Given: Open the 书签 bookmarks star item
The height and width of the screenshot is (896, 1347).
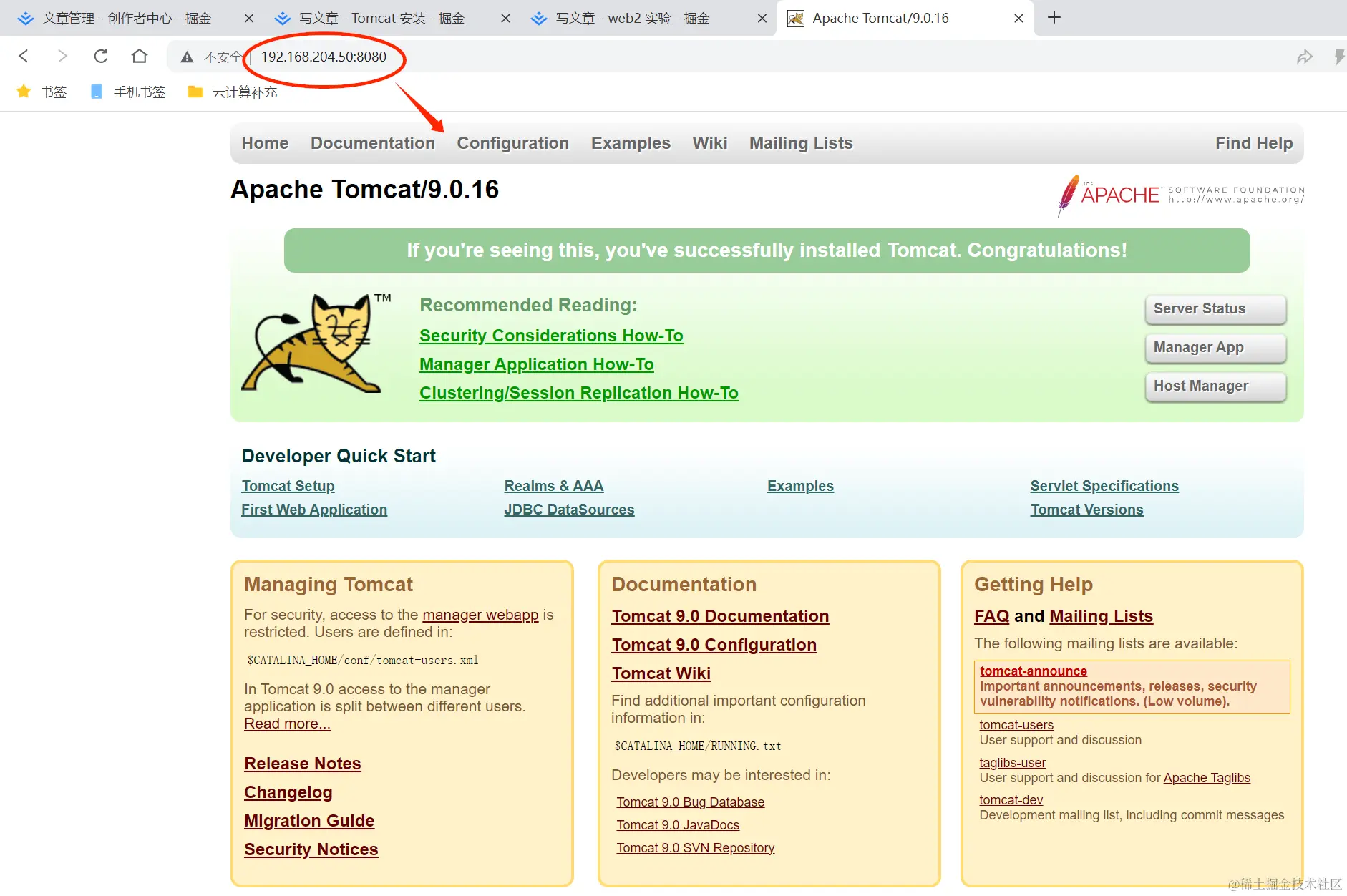Looking at the screenshot, I should pyautogui.click(x=42, y=92).
